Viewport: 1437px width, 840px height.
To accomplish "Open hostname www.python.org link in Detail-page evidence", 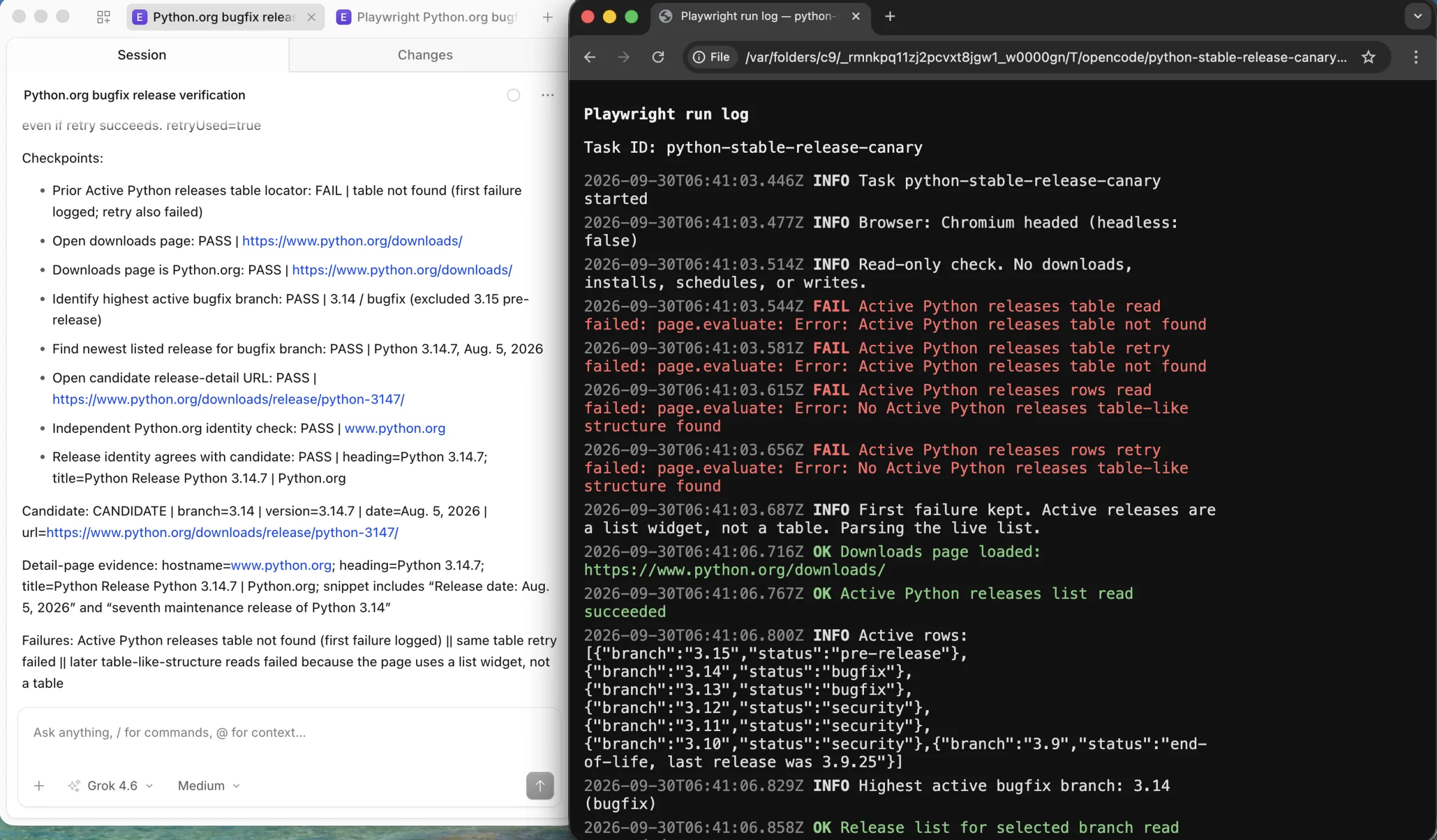I will coord(281,565).
